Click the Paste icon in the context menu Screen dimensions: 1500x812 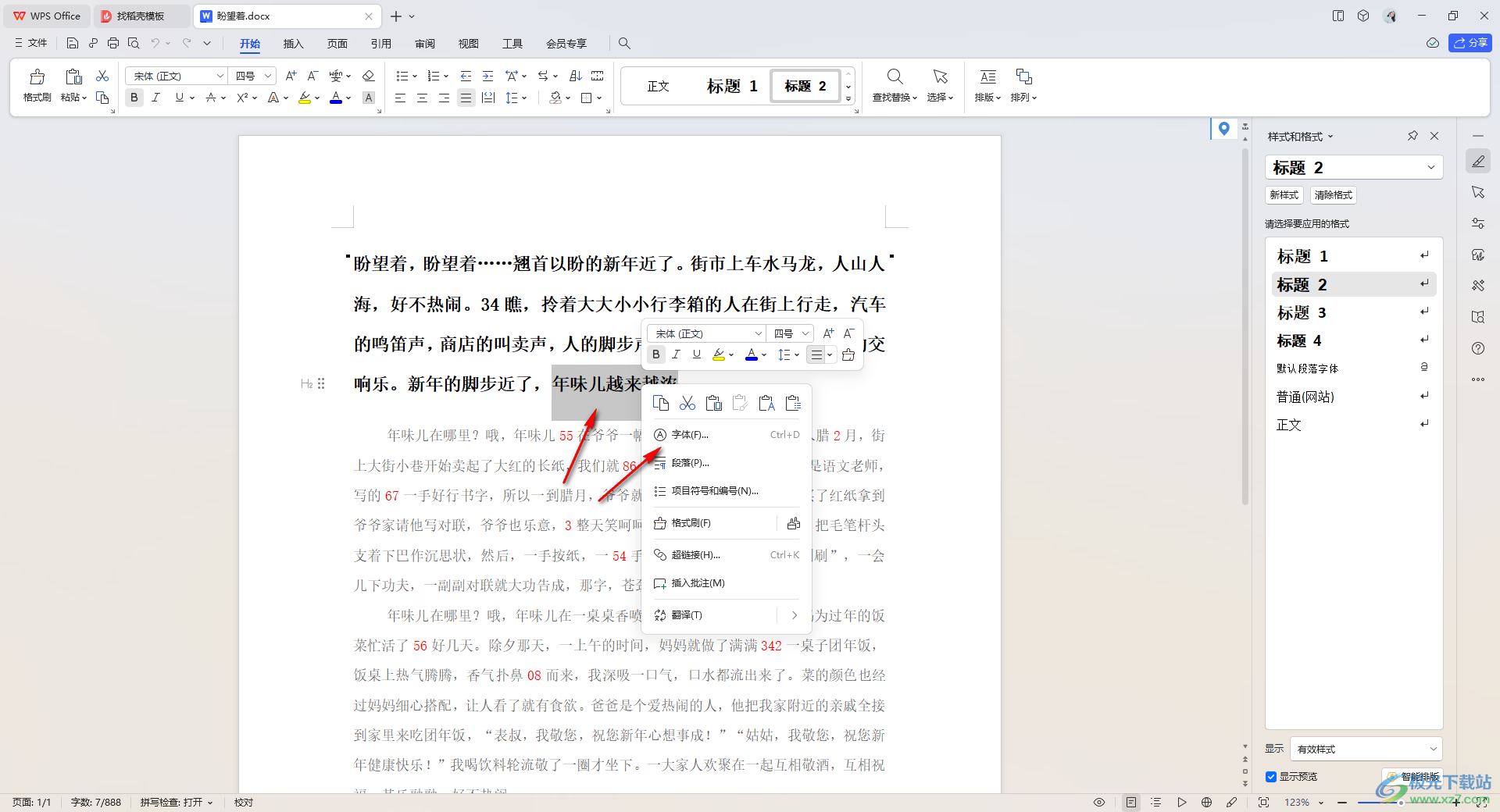[x=714, y=403]
